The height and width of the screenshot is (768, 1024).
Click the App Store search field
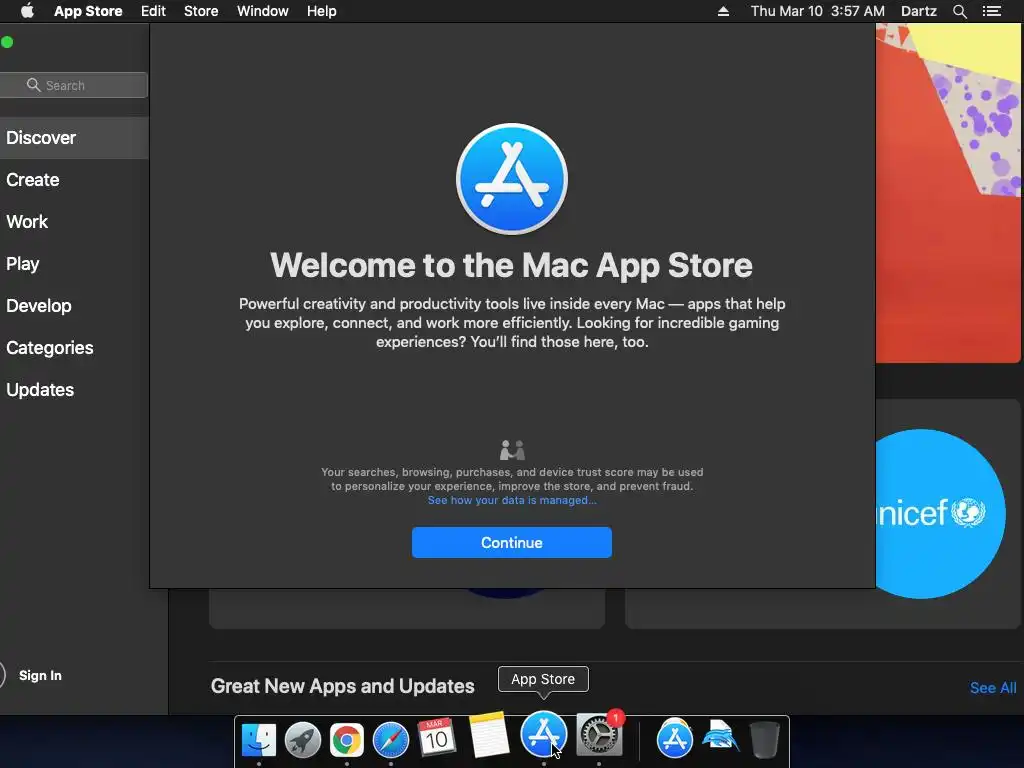(73, 85)
